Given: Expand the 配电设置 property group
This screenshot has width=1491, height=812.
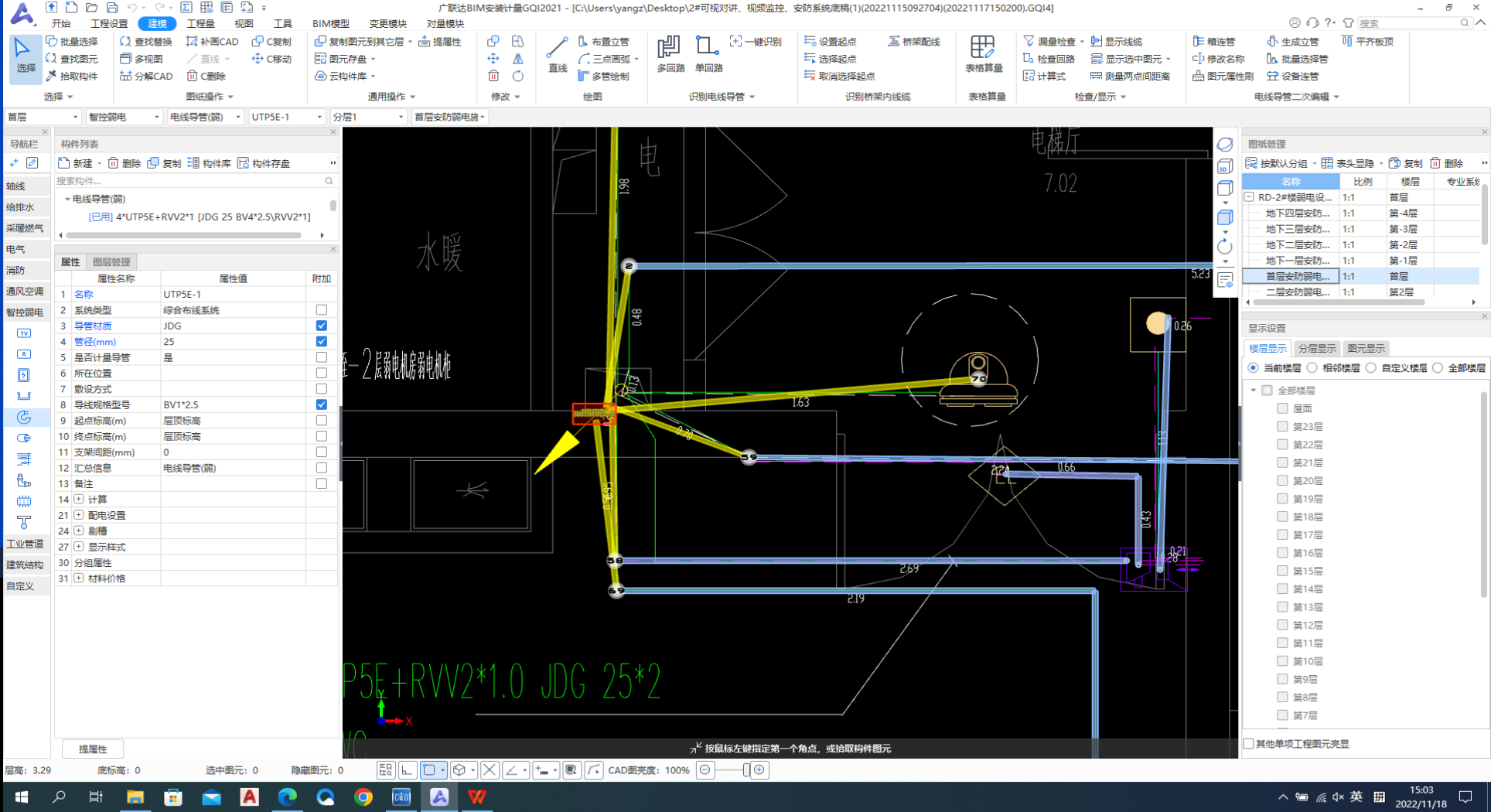Looking at the screenshot, I should [x=79, y=515].
